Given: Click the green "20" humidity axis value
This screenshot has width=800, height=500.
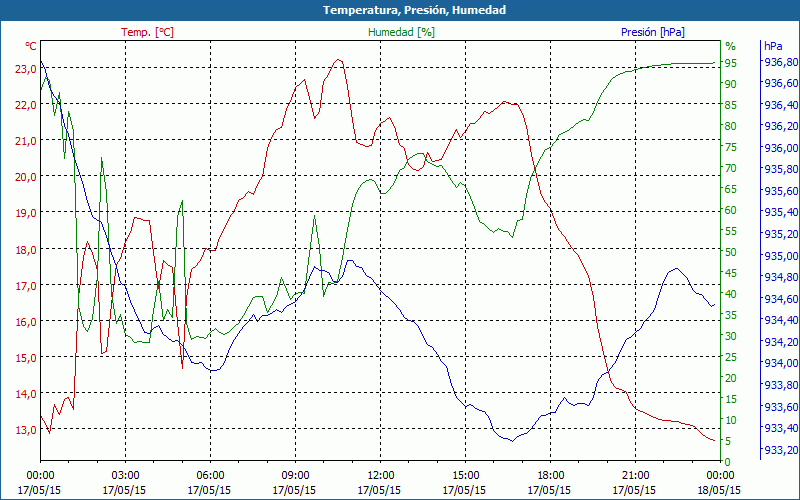Looking at the screenshot, I should coord(731,379).
